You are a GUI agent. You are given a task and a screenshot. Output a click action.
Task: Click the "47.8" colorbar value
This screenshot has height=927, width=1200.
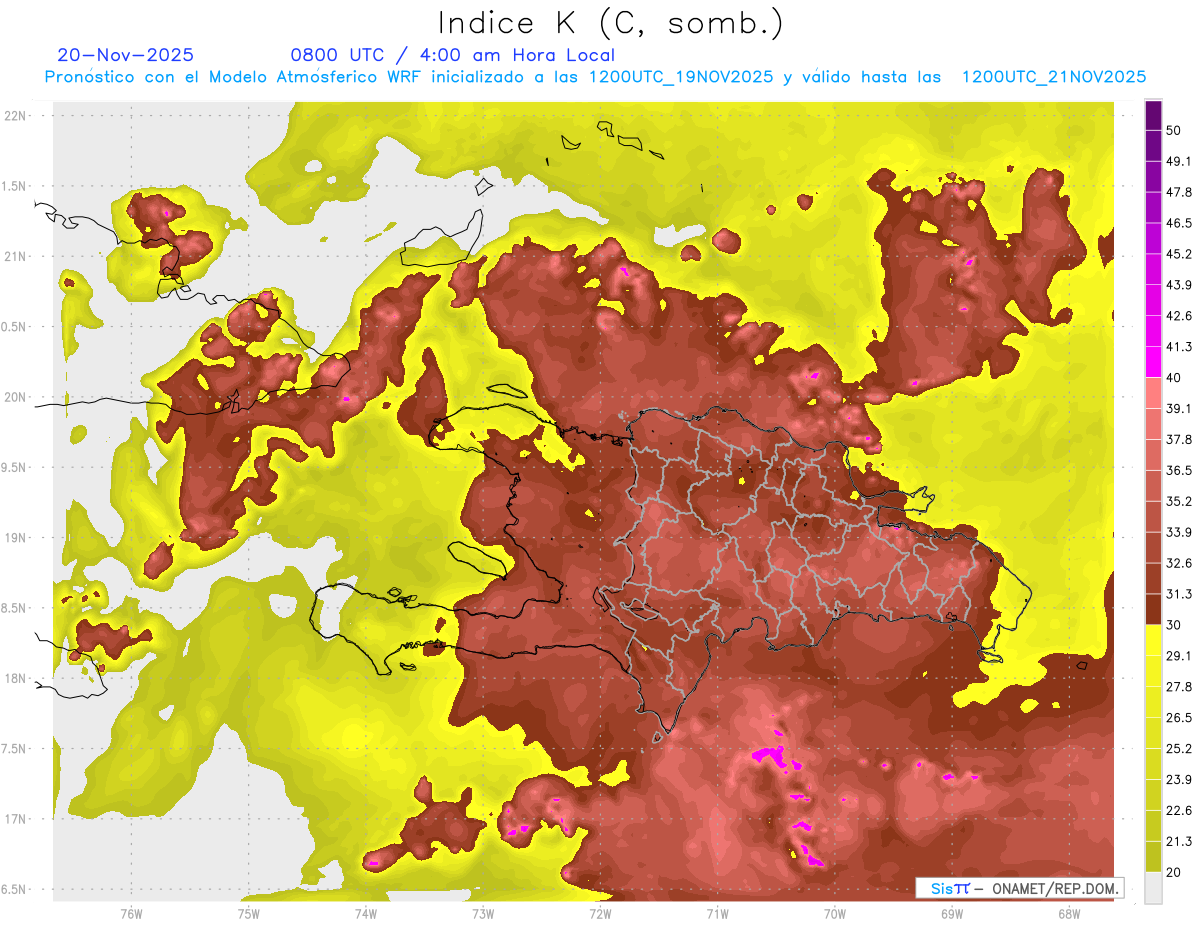click(x=1178, y=192)
